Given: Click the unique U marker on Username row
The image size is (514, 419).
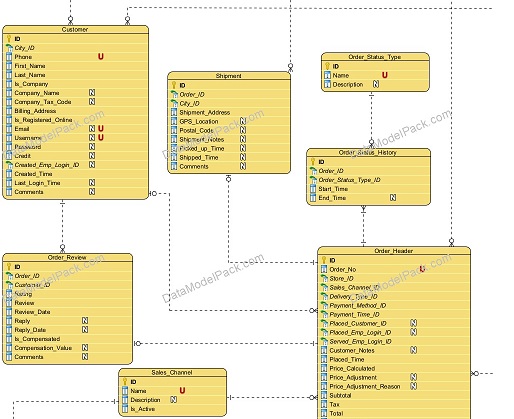Looking at the screenshot, I should click(101, 138).
